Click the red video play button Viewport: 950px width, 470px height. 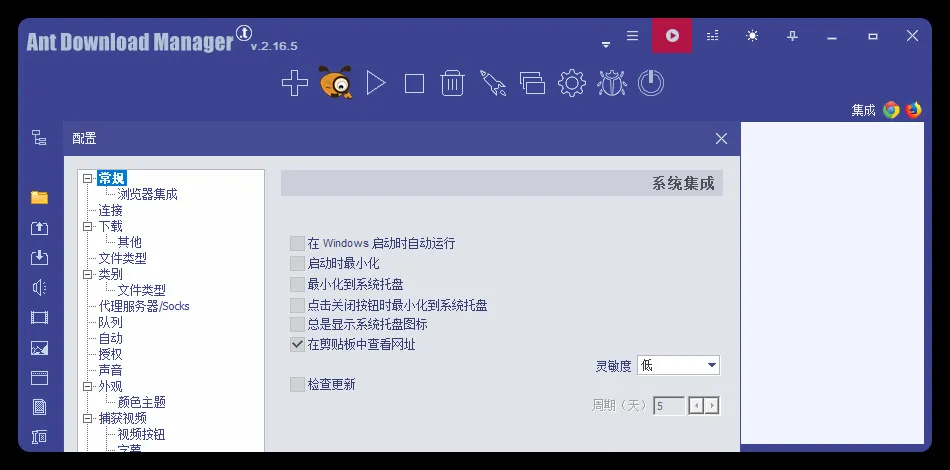click(672, 36)
